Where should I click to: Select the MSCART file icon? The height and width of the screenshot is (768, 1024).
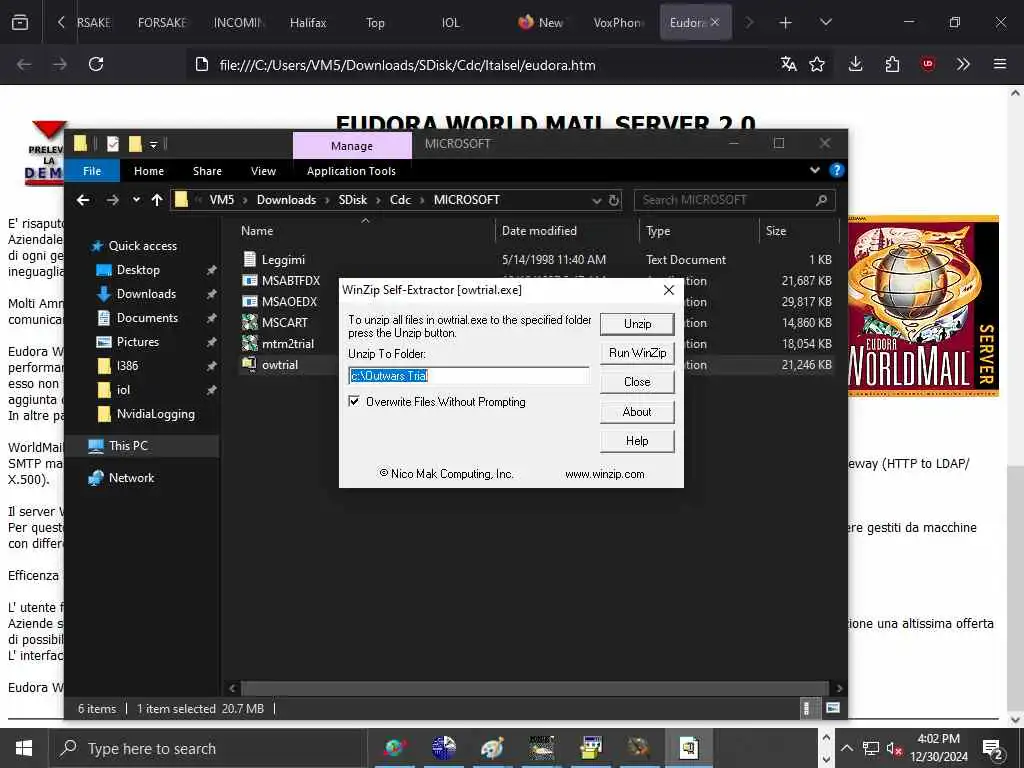[249, 322]
